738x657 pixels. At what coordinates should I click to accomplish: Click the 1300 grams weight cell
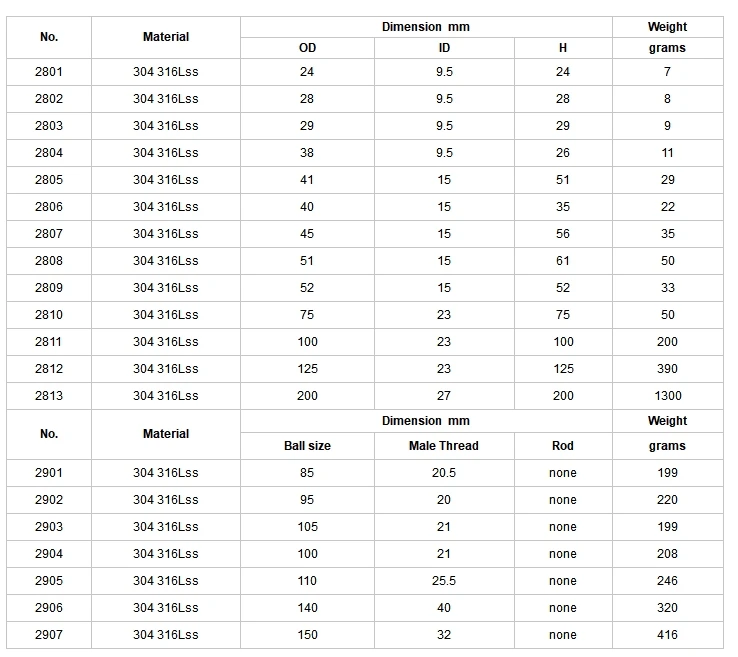pyautogui.click(x=667, y=396)
